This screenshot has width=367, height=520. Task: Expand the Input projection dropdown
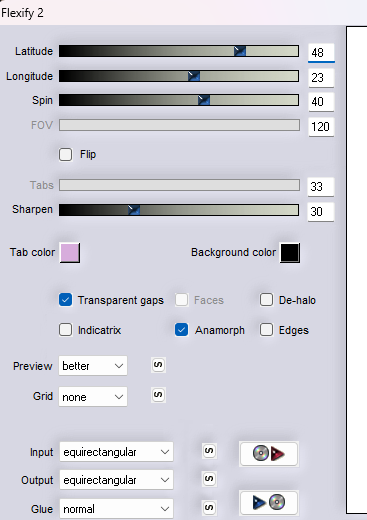(116, 452)
